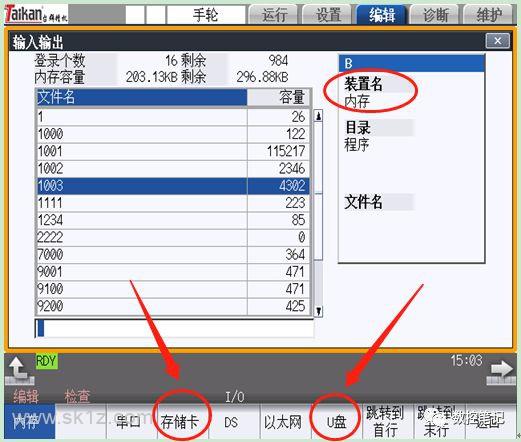Go to the 维护 tab
Screen dimensions: 521x442
click(x=489, y=15)
